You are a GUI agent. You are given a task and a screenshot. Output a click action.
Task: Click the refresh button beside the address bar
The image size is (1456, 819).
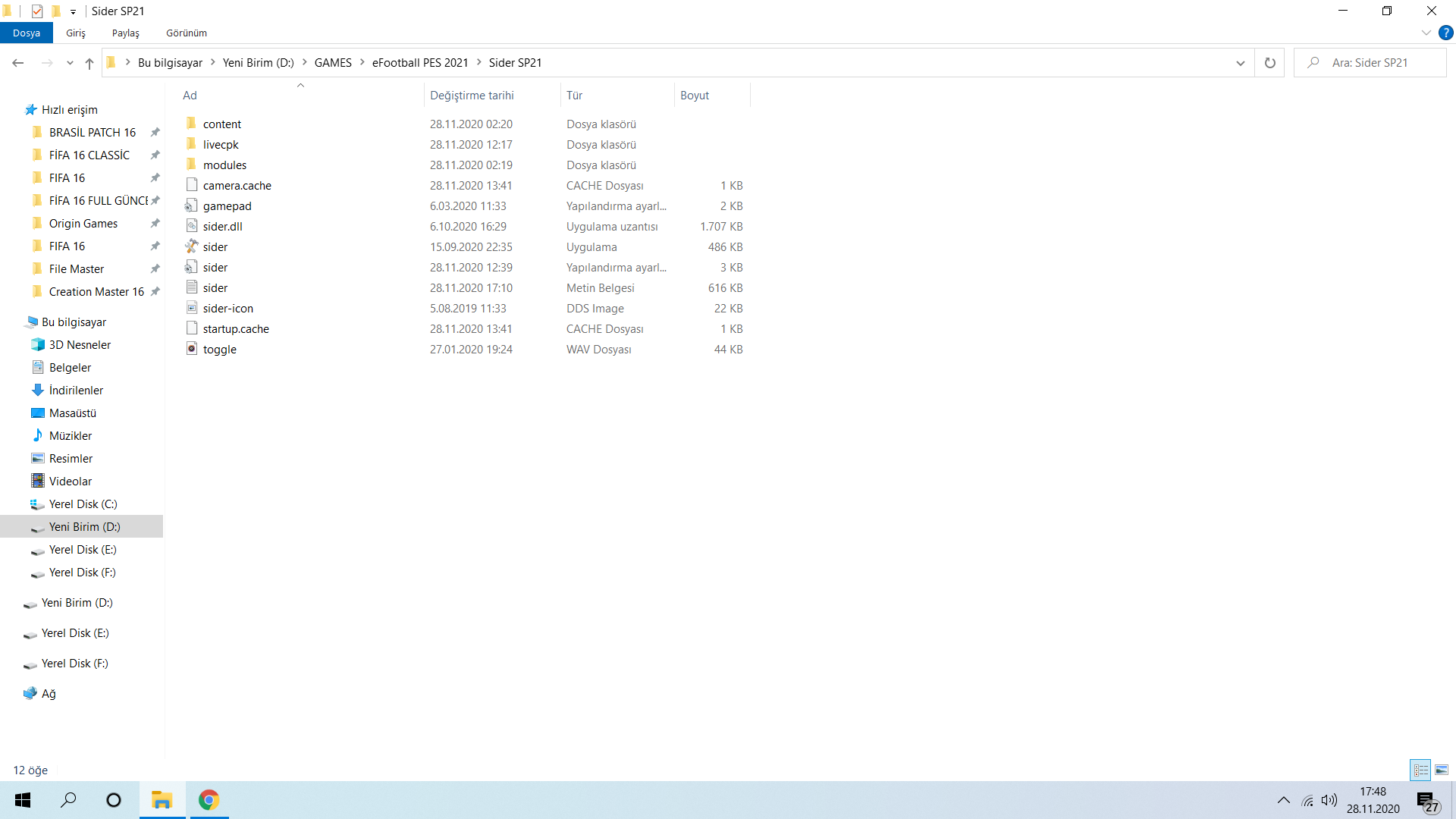pos(1269,63)
